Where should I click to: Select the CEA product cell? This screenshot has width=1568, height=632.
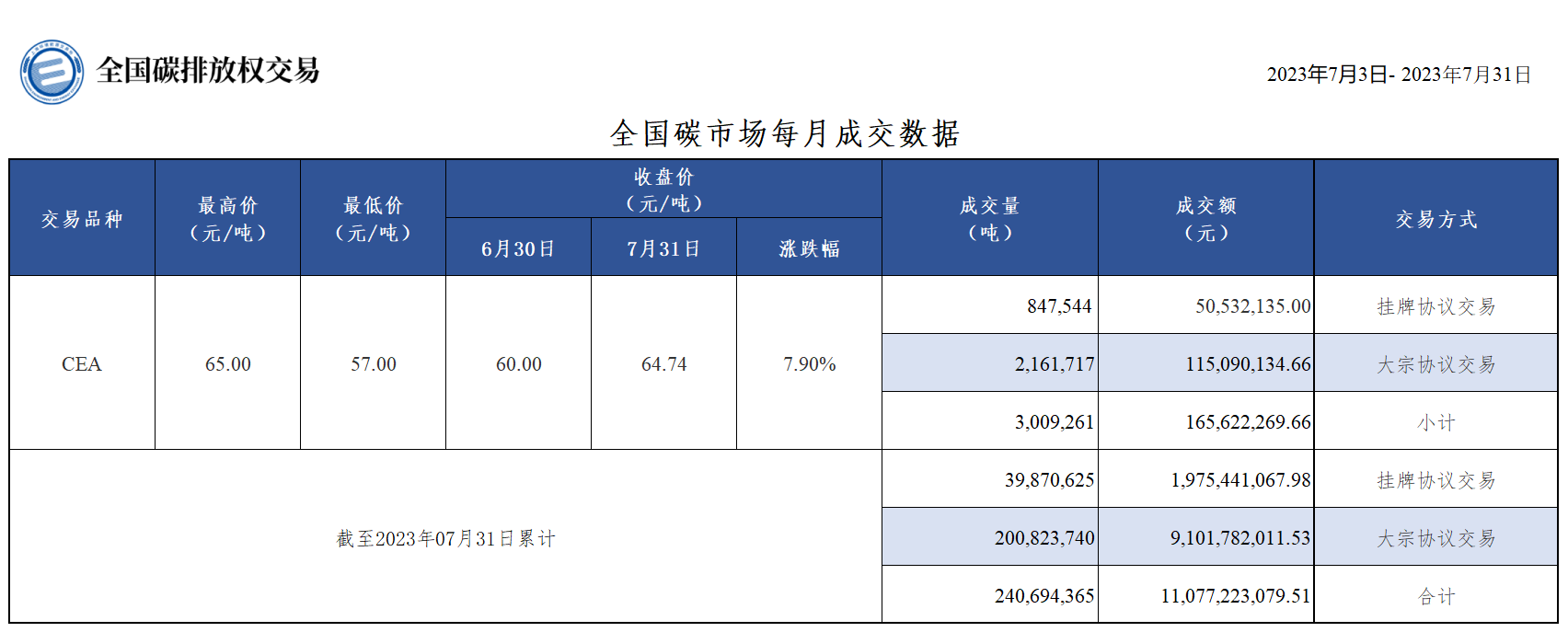[82, 364]
